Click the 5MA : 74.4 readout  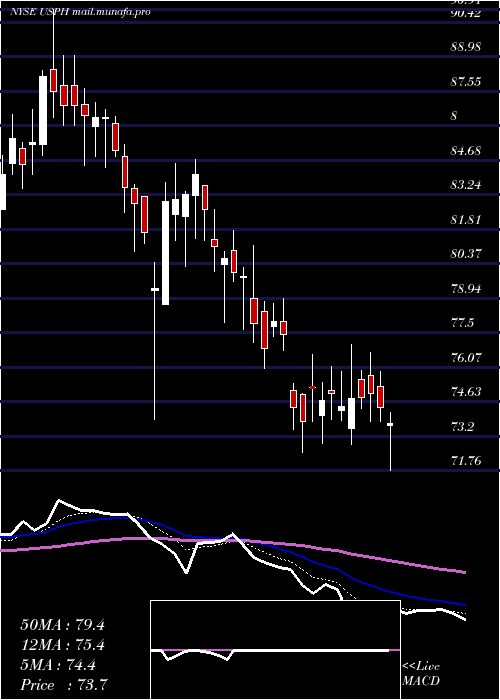tap(58, 665)
